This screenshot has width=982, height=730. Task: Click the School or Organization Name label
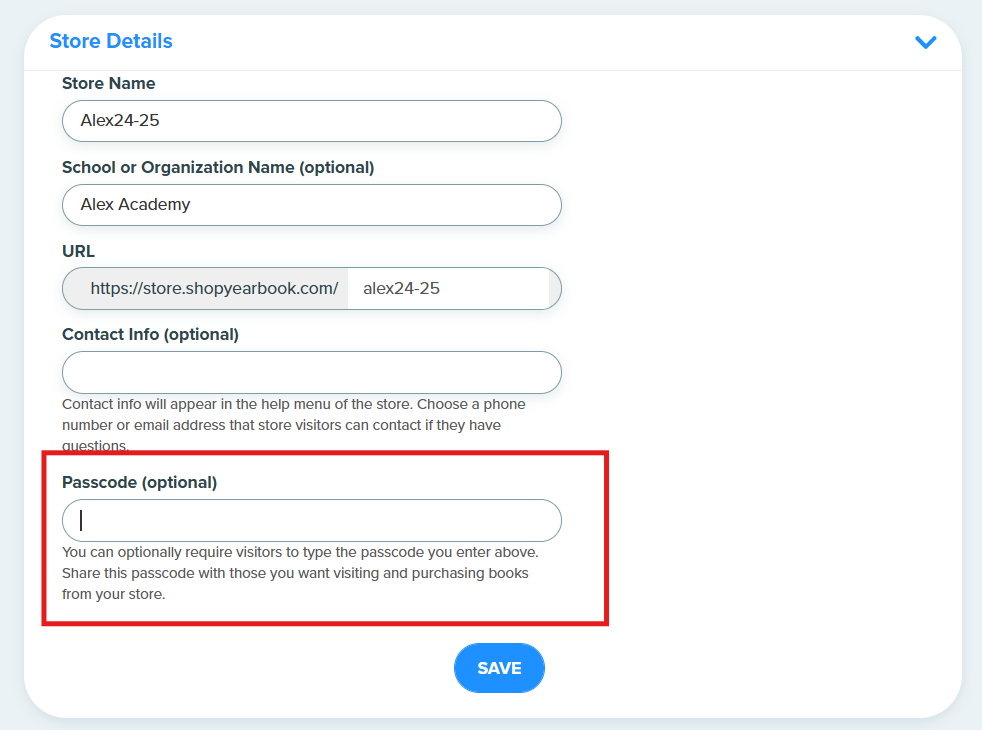[x=218, y=168]
